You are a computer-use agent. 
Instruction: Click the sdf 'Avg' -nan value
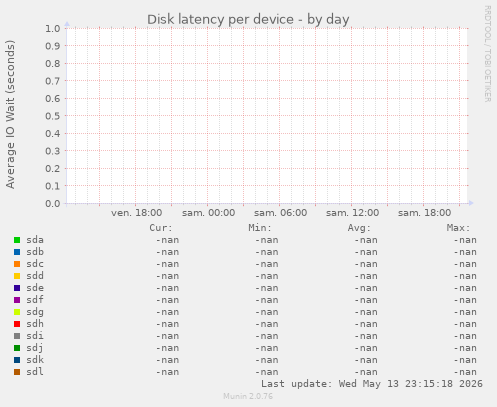pos(366,300)
